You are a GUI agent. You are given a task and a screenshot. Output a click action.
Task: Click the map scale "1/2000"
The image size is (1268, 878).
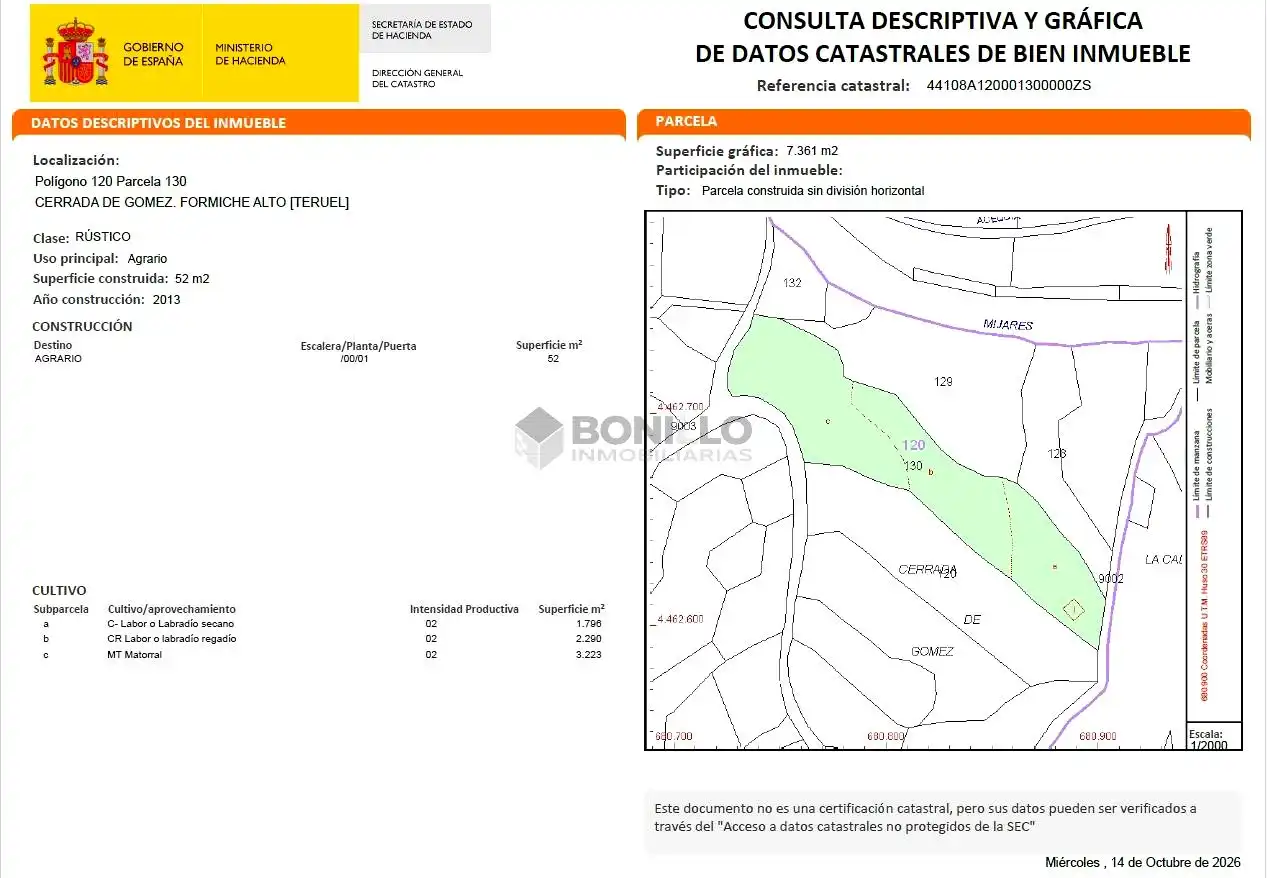pos(1209,745)
